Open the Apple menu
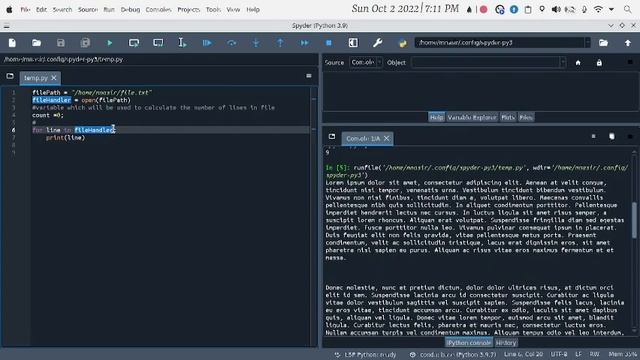Viewport: 640px width, 360px height. click(x=9, y=9)
